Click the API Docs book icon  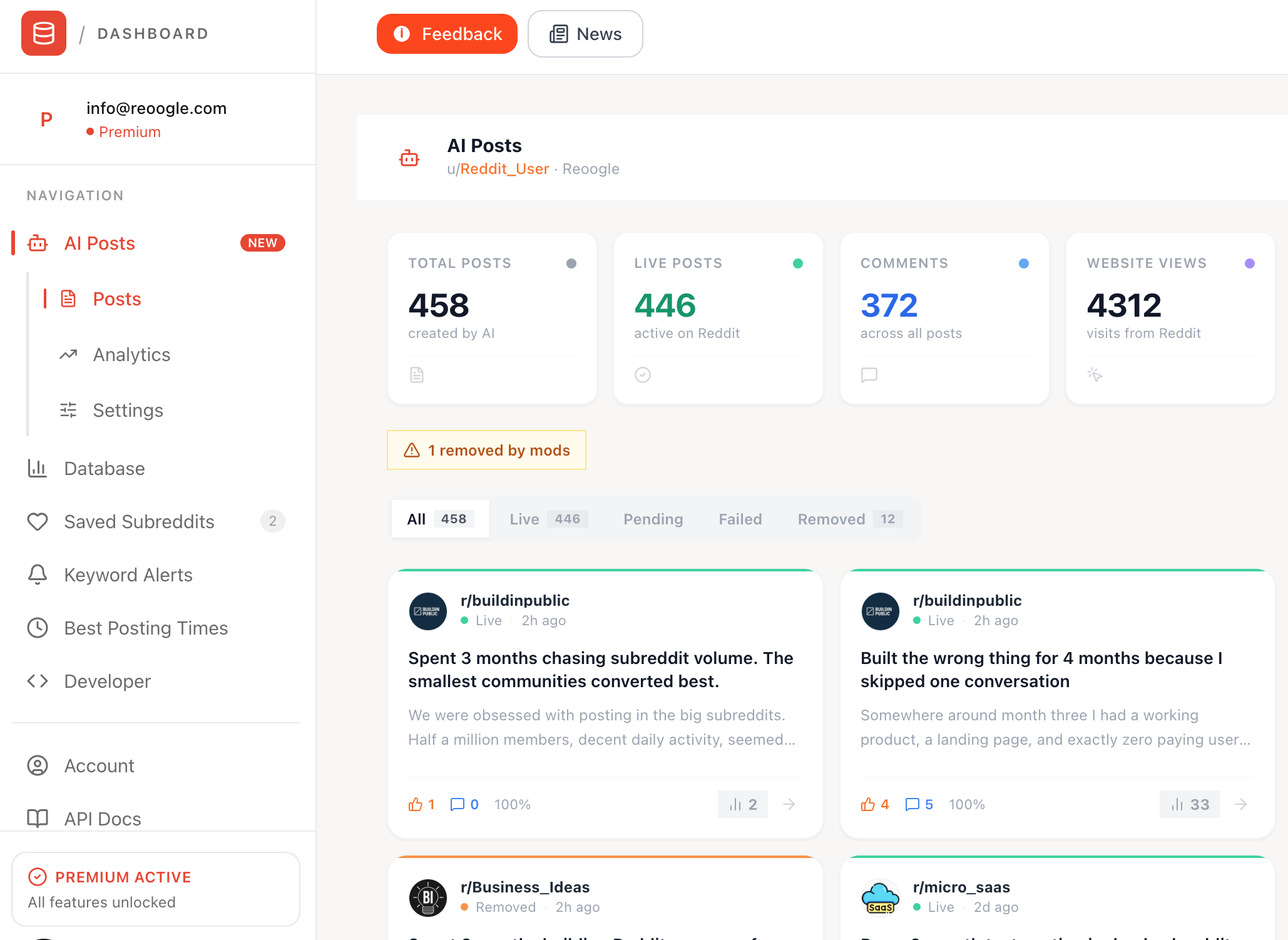[x=38, y=819]
